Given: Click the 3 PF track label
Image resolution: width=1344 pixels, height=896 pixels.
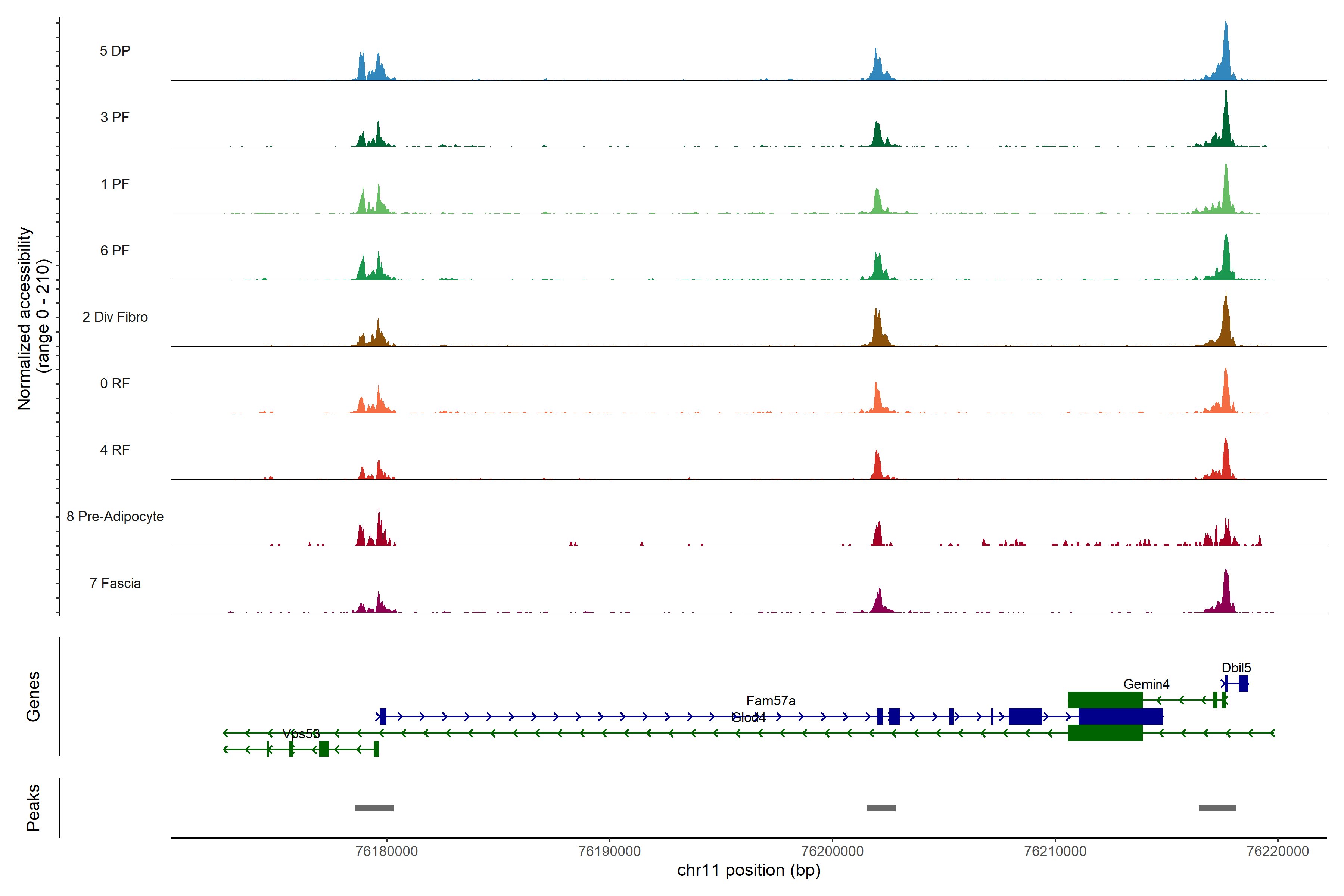Looking at the screenshot, I should 115,117.
